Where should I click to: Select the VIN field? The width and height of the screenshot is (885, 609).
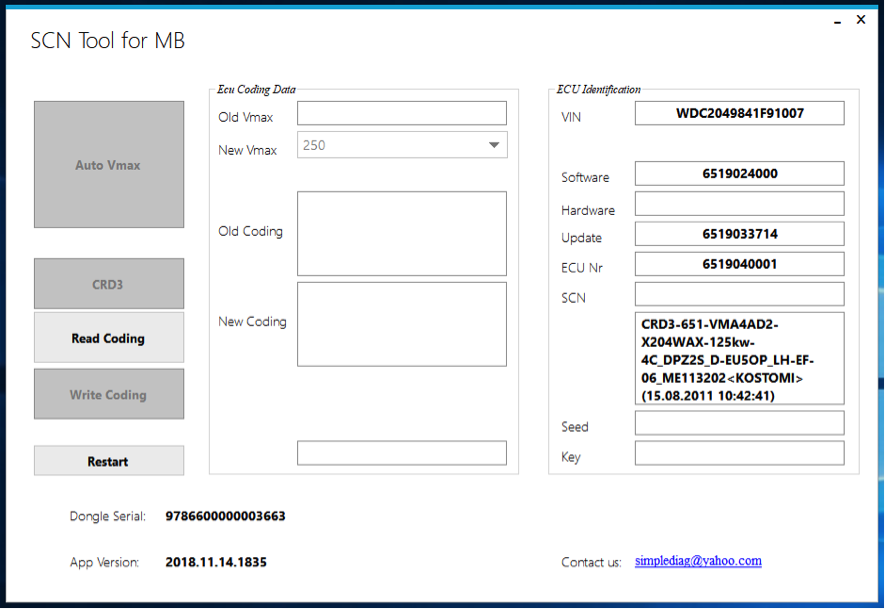pos(739,113)
